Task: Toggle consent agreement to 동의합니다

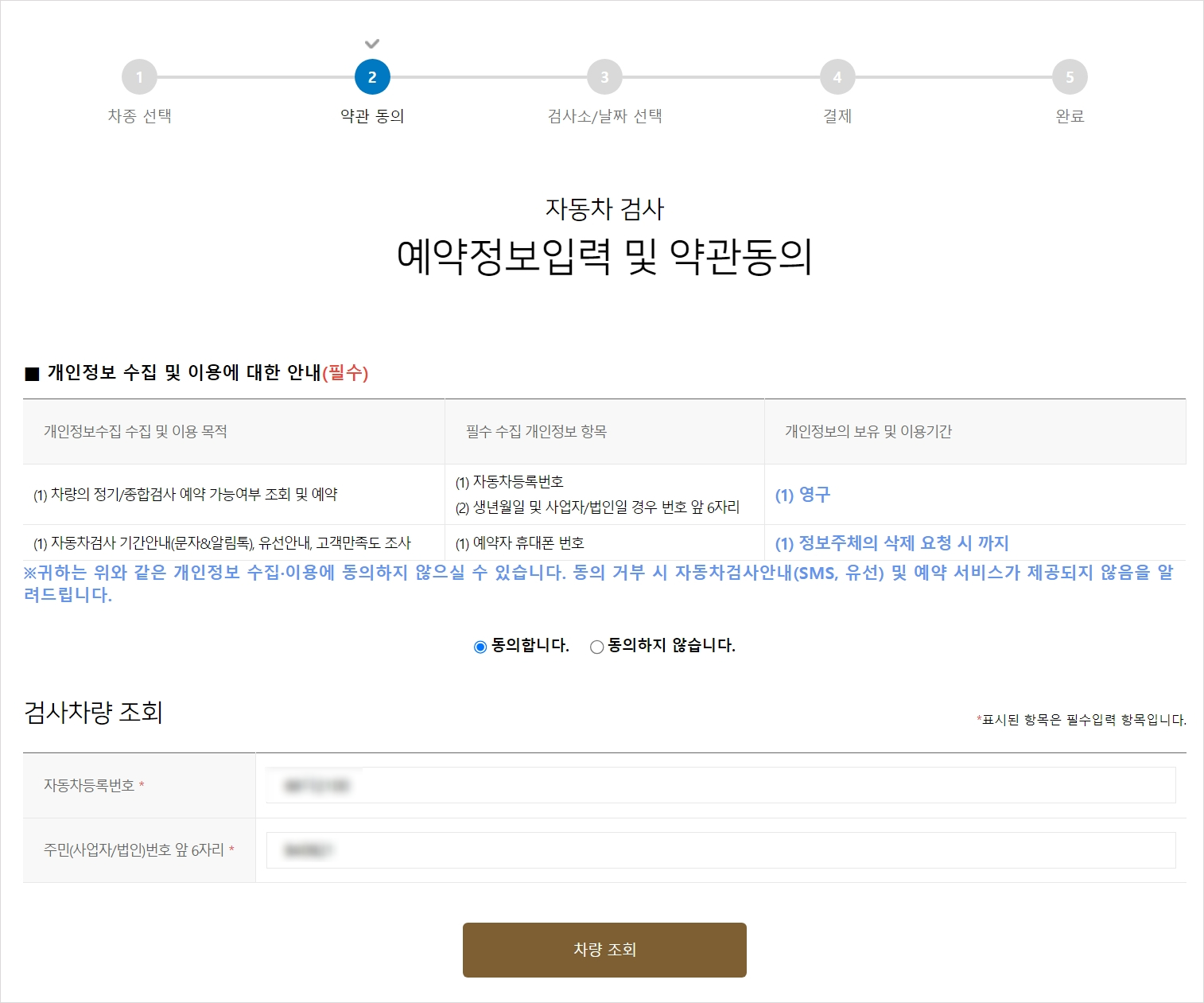Action: point(479,647)
